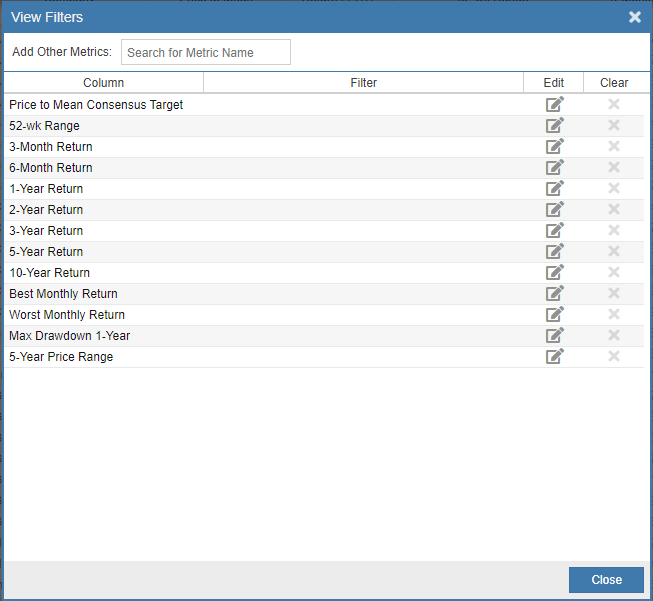Edit the 5-Year Price Range filter
This screenshot has width=653, height=601.
[554, 356]
